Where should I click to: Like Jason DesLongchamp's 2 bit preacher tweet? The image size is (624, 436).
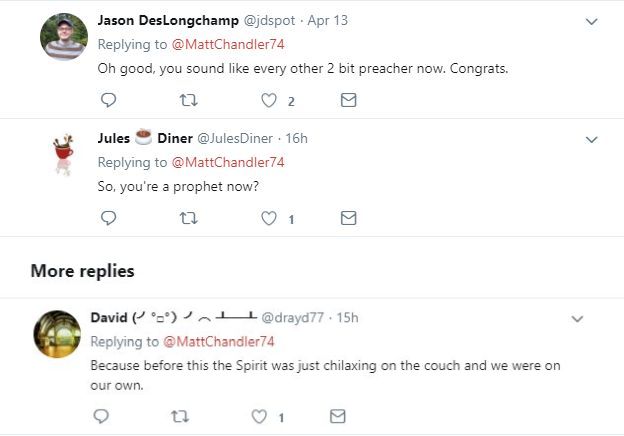click(x=268, y=100)
